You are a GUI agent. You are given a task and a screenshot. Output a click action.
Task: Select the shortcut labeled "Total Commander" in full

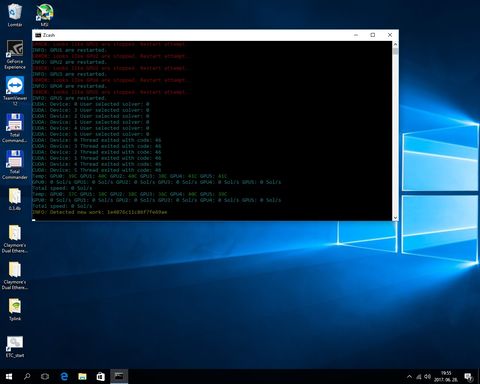click(x=15, y=164)
